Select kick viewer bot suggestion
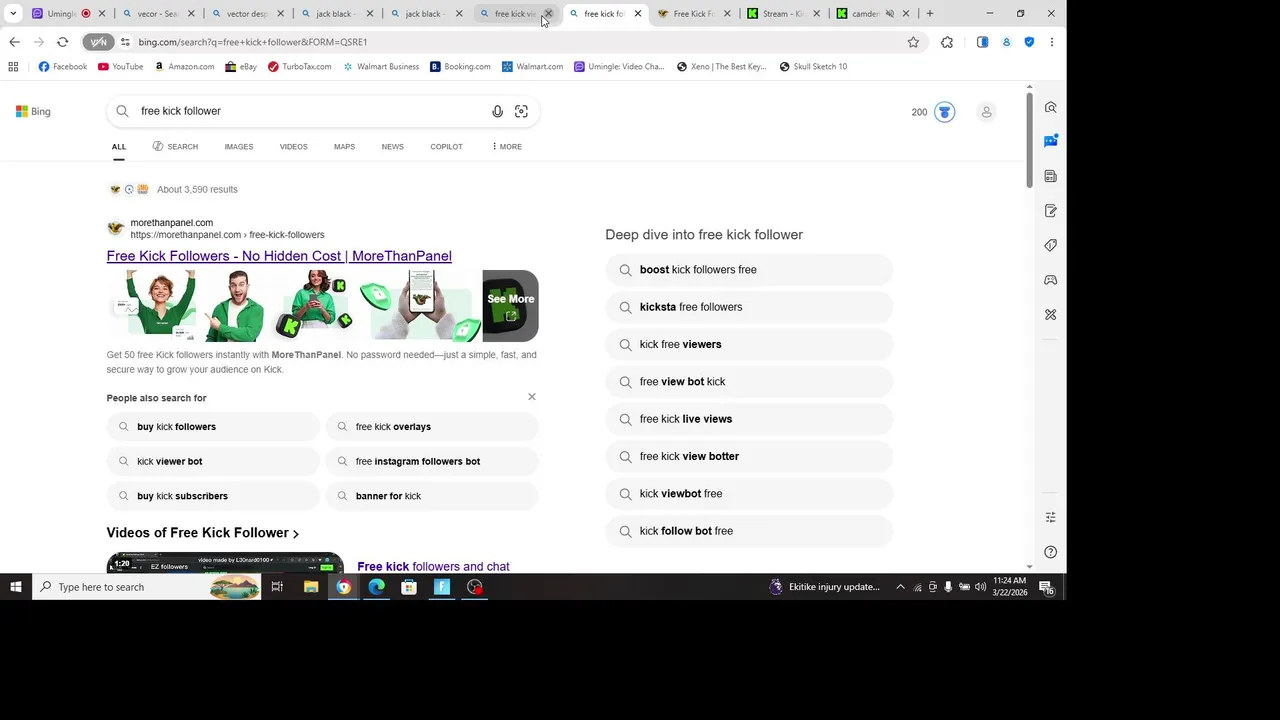Image resolution: width=1280 pixels, height=720 pixels. (x=212, y=462)
